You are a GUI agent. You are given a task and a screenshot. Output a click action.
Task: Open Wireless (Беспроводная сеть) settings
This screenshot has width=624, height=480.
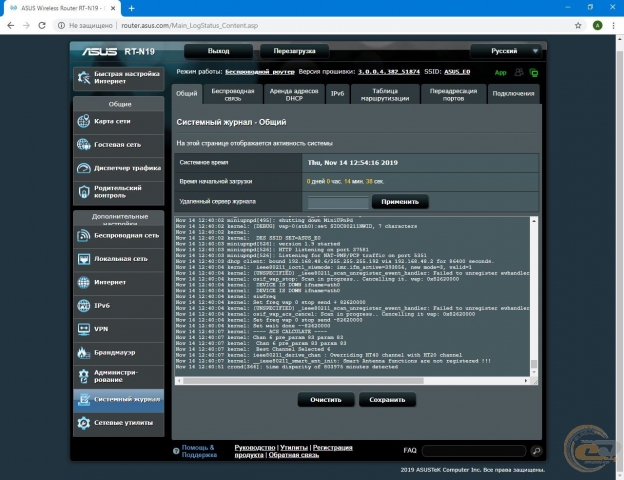click(x=119, y=236)
